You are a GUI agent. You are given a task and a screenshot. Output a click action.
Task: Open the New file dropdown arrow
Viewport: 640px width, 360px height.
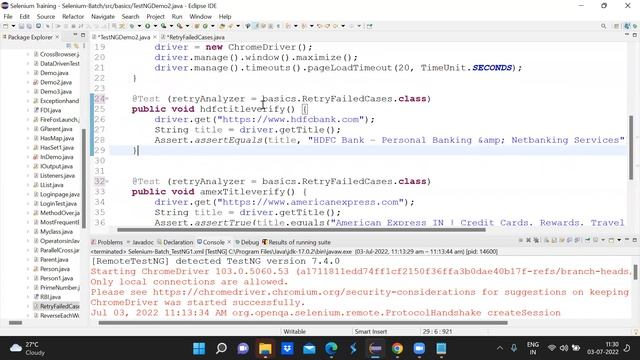13,26
